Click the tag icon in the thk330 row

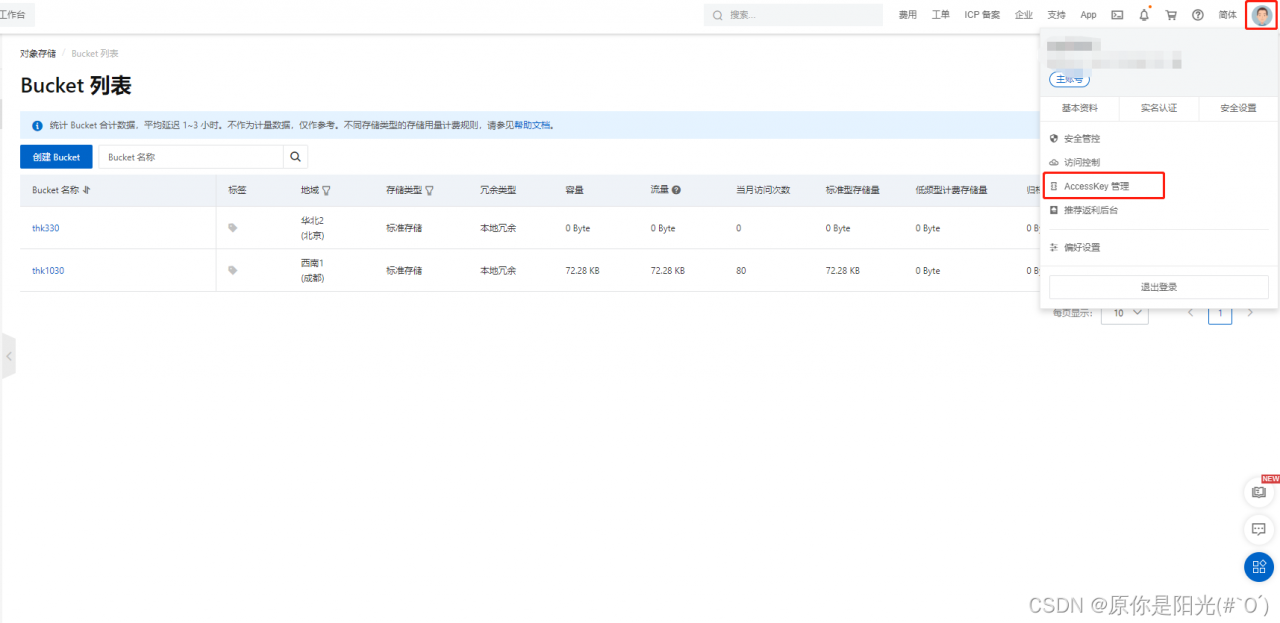click(x=232, y=228)
